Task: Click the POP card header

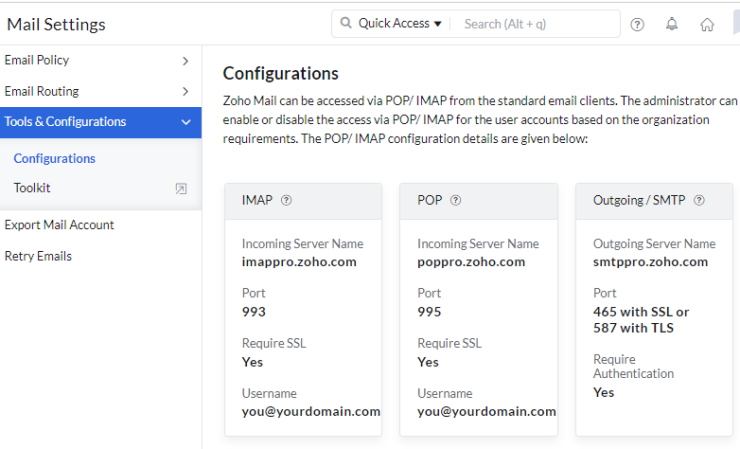Action: click(x=479, y=201)
